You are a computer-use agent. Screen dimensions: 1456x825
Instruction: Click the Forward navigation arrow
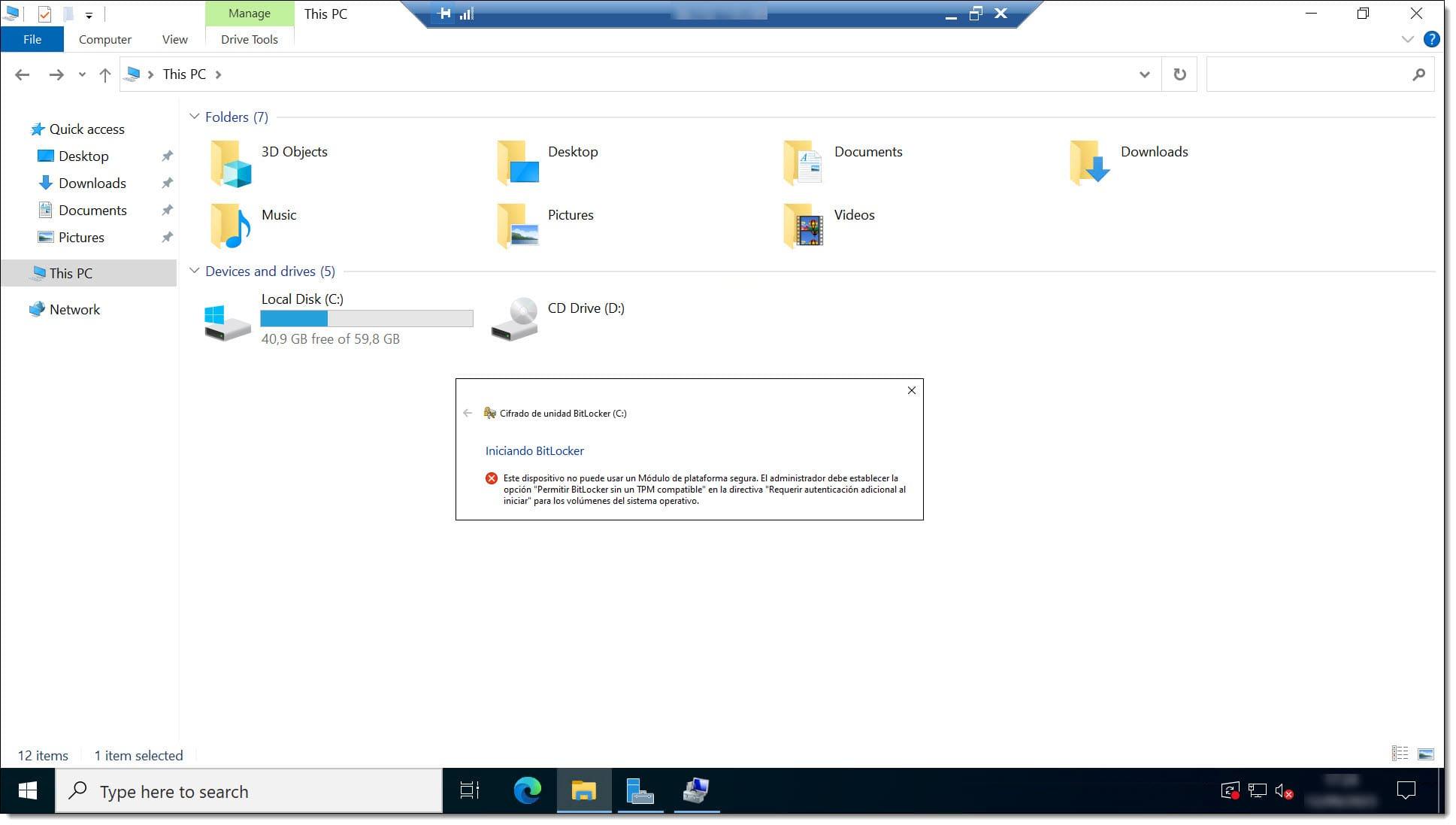56,74
